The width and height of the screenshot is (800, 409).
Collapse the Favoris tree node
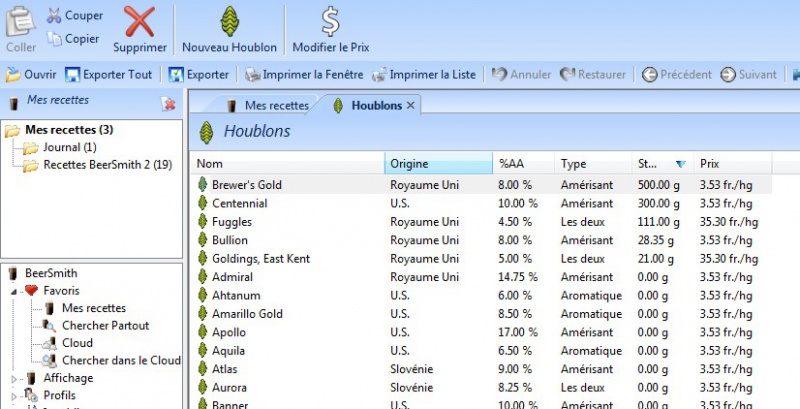[15, 291]
